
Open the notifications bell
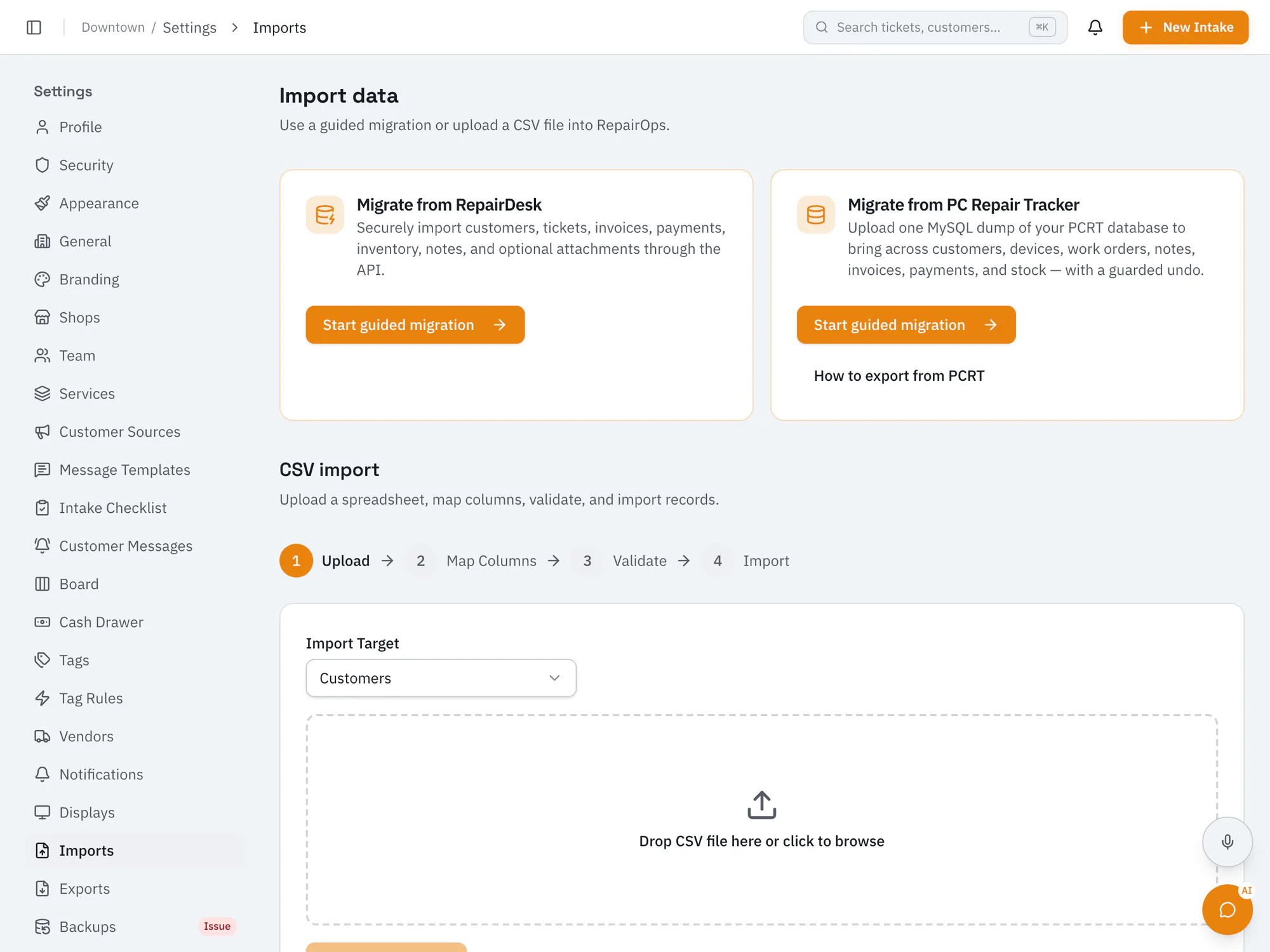point(1095,27)
